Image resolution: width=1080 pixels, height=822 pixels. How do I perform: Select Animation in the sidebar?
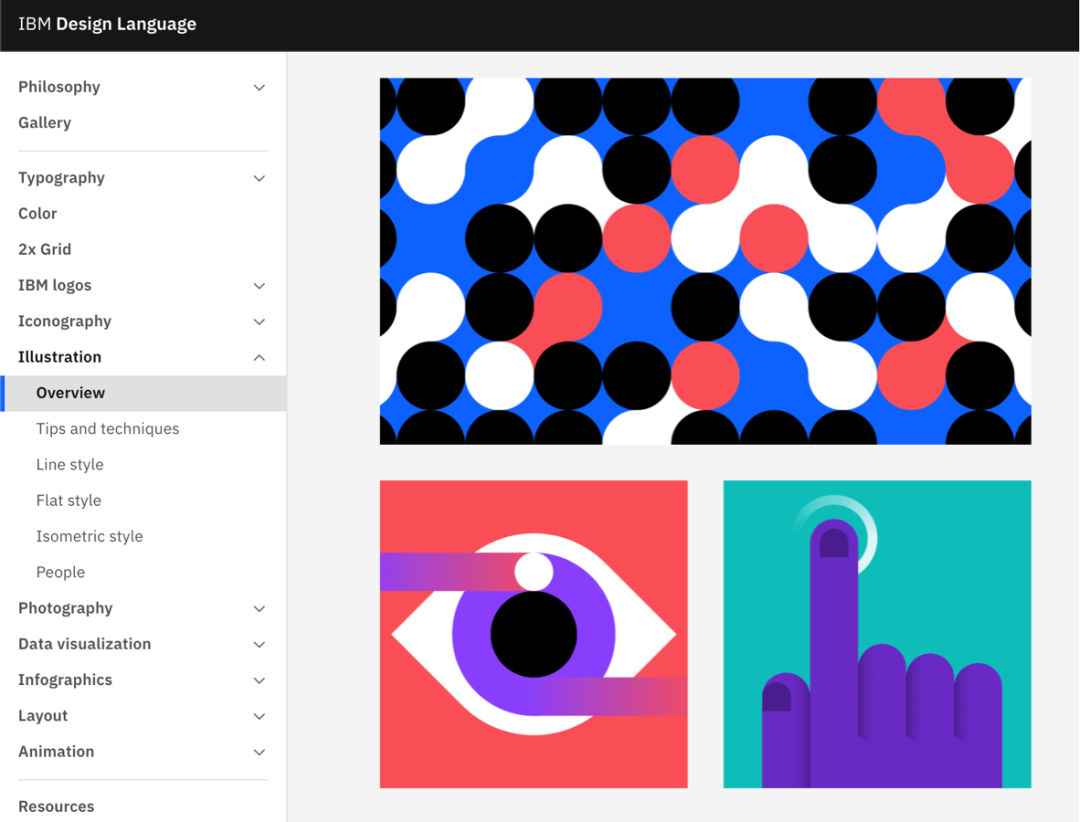tap(56, 751)
